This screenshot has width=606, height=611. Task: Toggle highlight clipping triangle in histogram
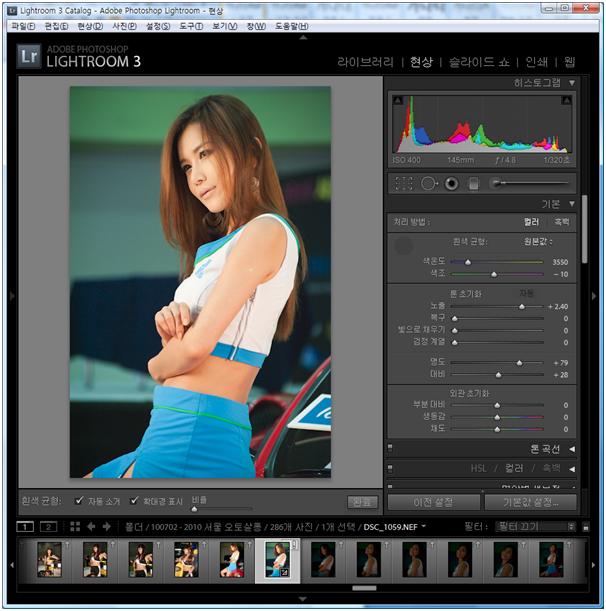pos(567,101)
